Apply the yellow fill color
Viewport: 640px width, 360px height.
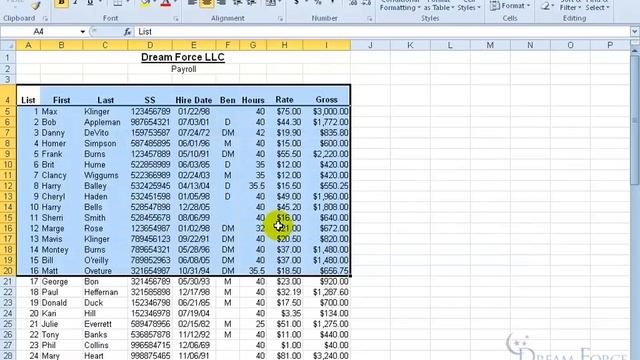coord(145,3)
